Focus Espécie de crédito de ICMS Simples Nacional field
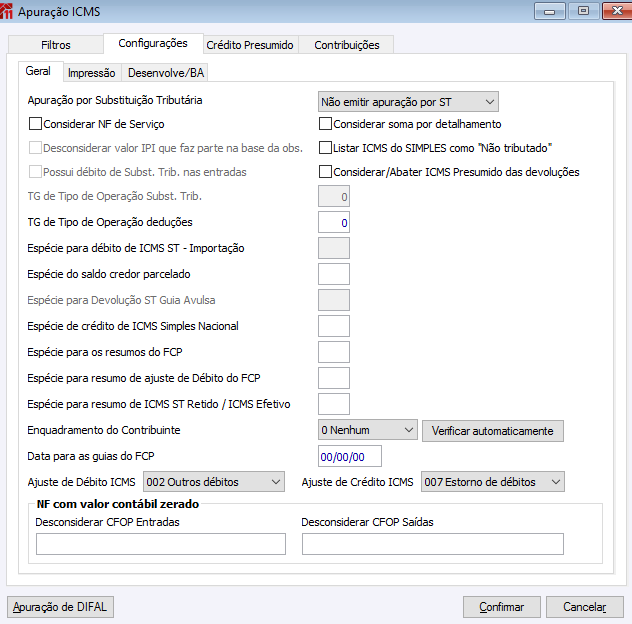 pos(334,326)
